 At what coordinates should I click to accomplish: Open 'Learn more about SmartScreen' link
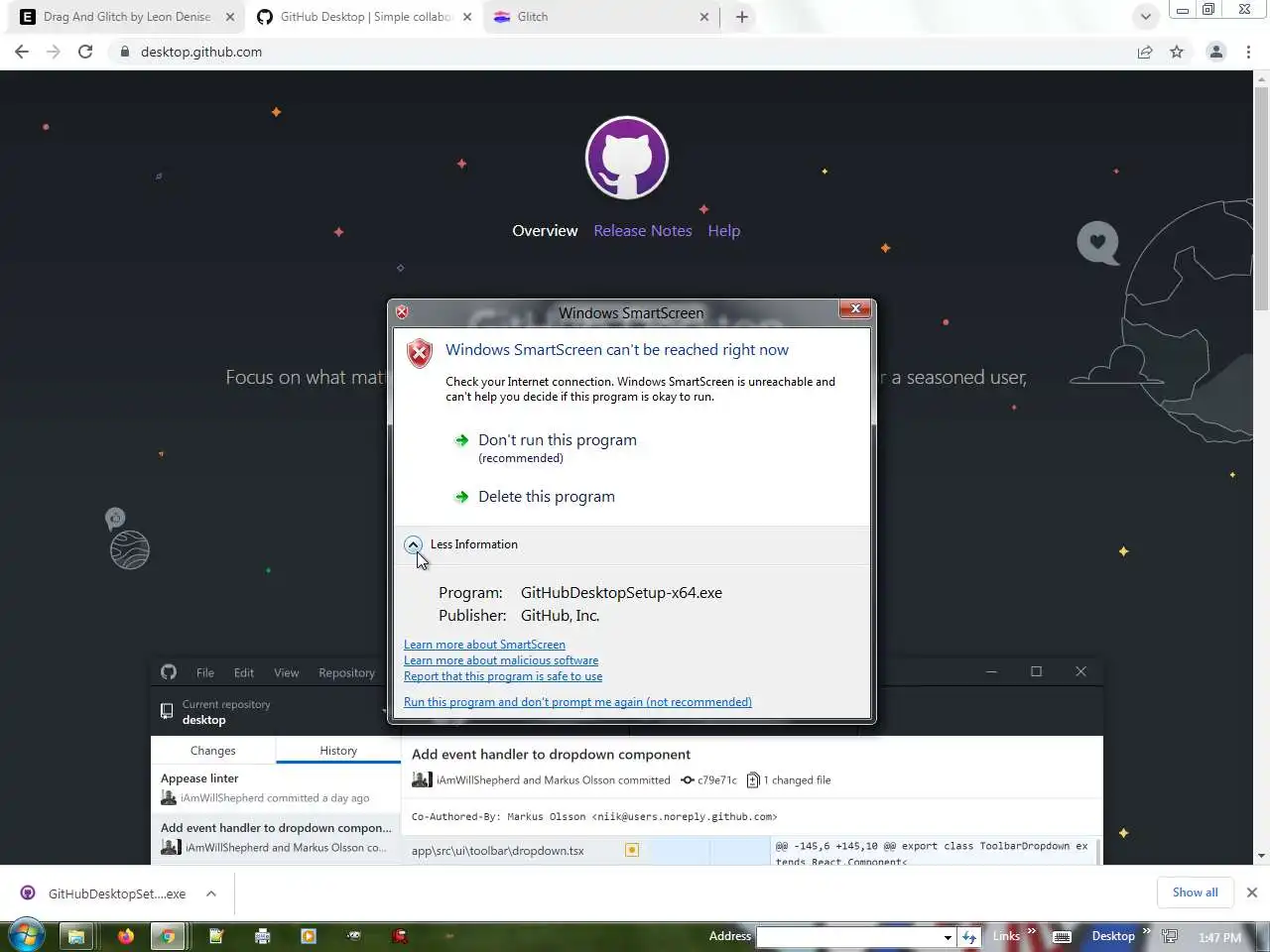pos(484,645)
